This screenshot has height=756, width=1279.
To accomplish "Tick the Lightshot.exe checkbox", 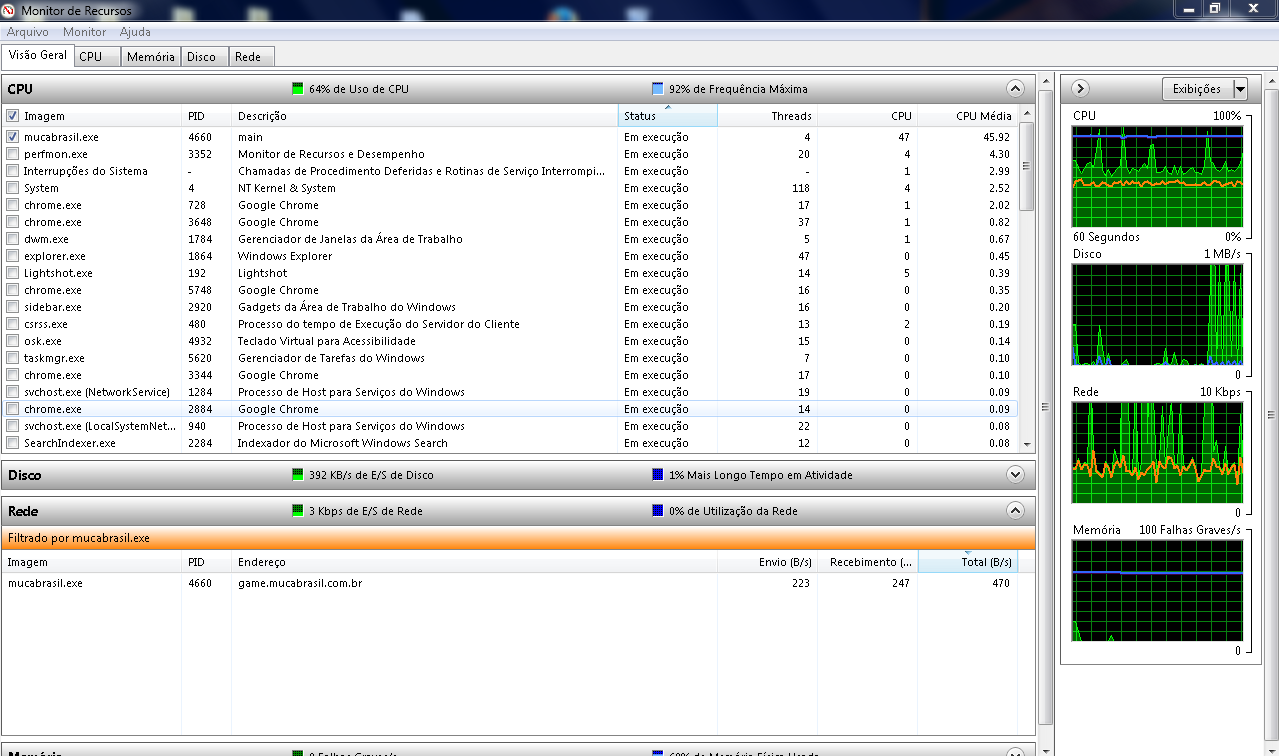I will click(13, 273).
